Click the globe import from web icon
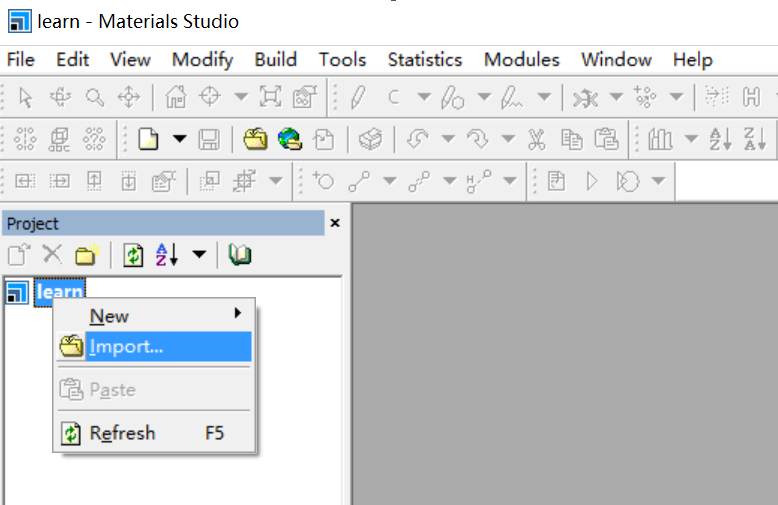Screen dimensions: 778x505 290,139
